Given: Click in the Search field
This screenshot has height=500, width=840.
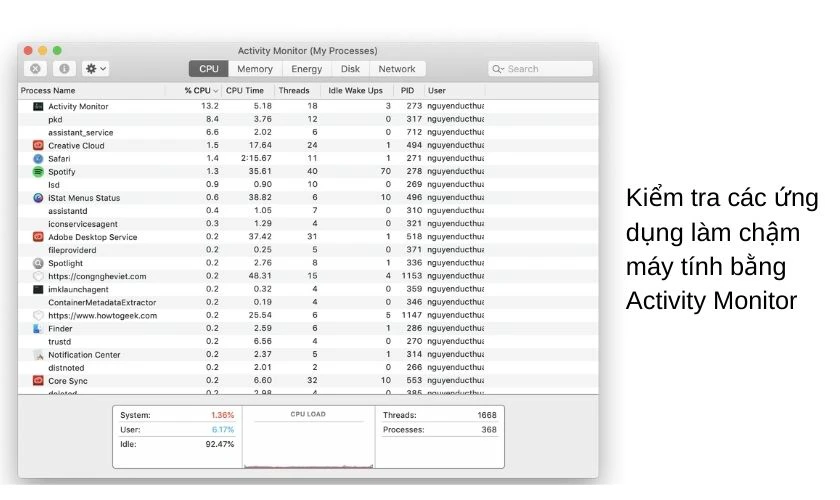Looking at the screenshot, I should [540, 69].
